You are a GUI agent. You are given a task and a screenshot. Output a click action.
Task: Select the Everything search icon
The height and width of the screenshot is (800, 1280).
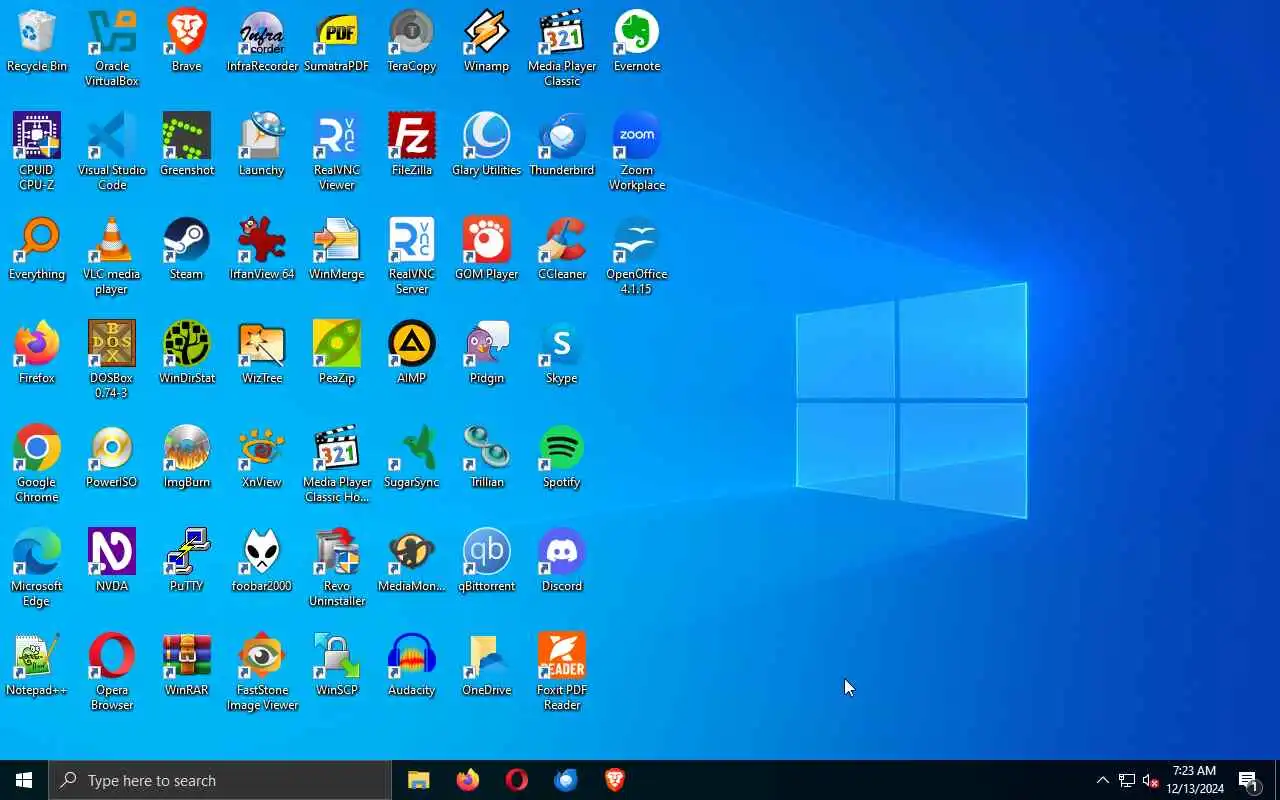[x=37, y=250]
